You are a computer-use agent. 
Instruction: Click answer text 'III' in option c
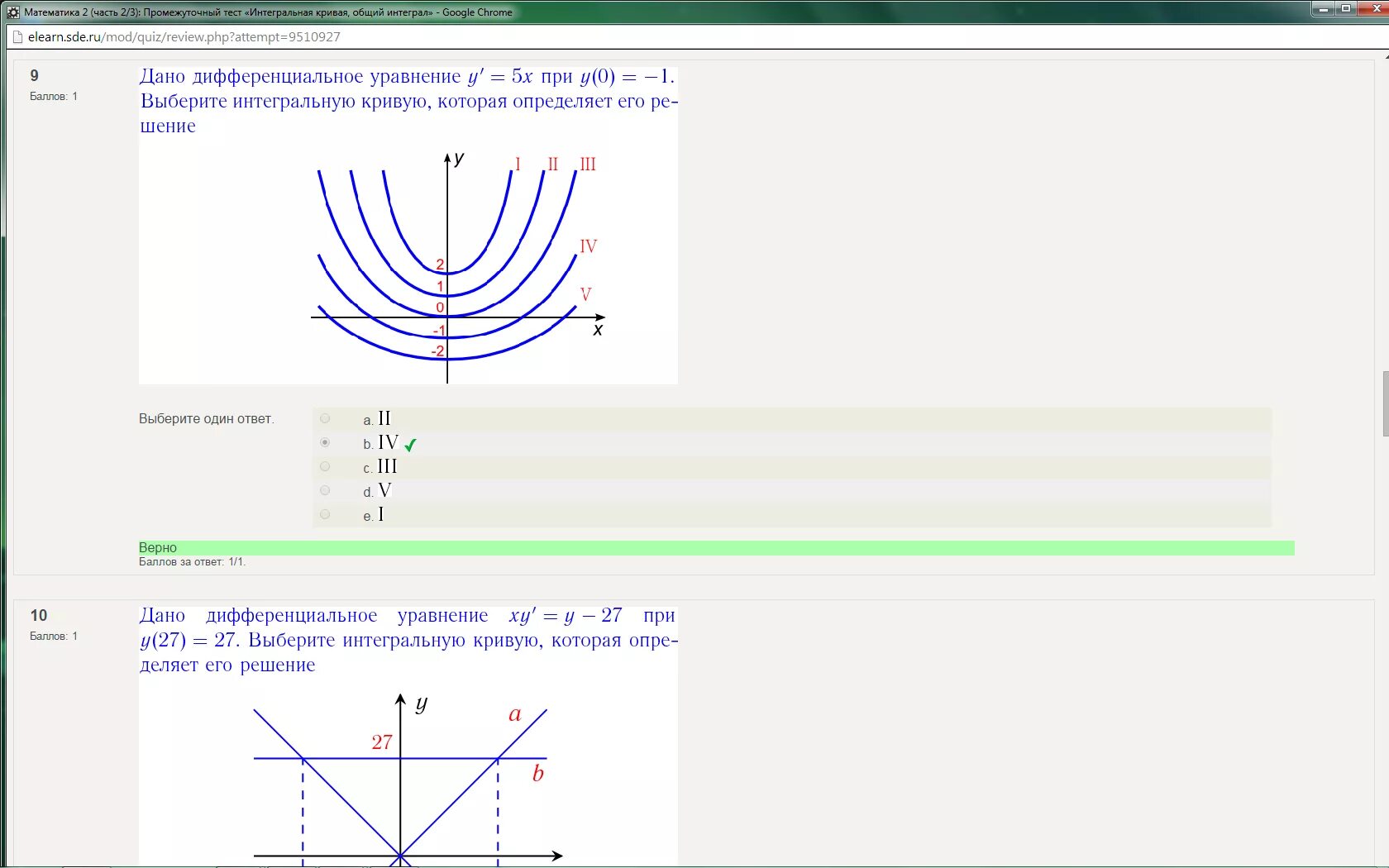[x=388, y=466]
